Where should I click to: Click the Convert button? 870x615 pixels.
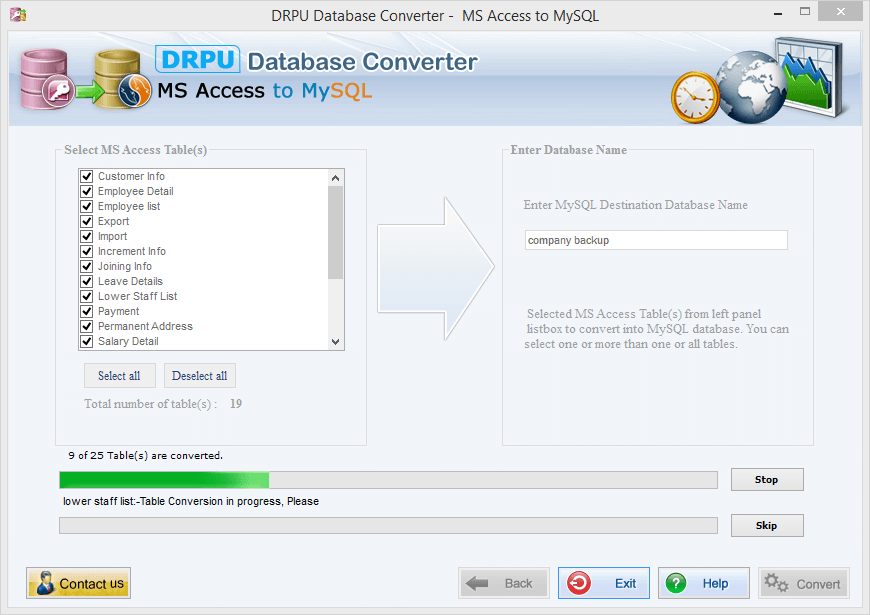click(x=803, y=583)
